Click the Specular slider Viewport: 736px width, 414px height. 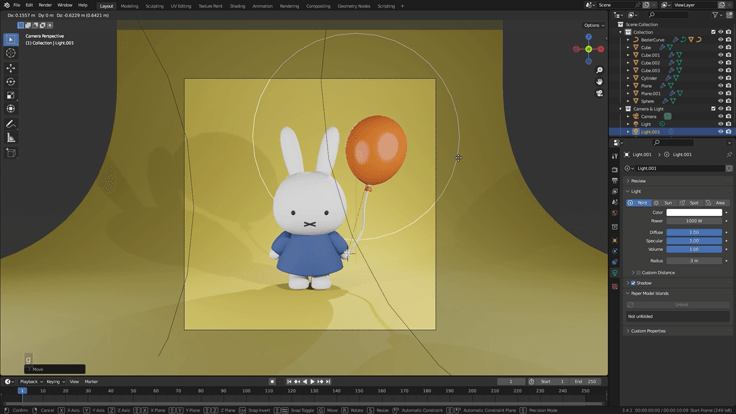(694, 241)
